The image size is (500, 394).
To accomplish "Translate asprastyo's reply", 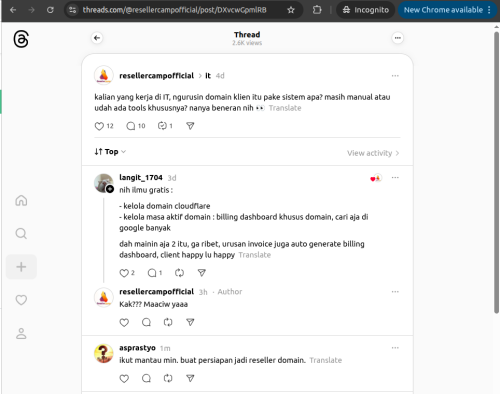I will (x=326, y=360).
